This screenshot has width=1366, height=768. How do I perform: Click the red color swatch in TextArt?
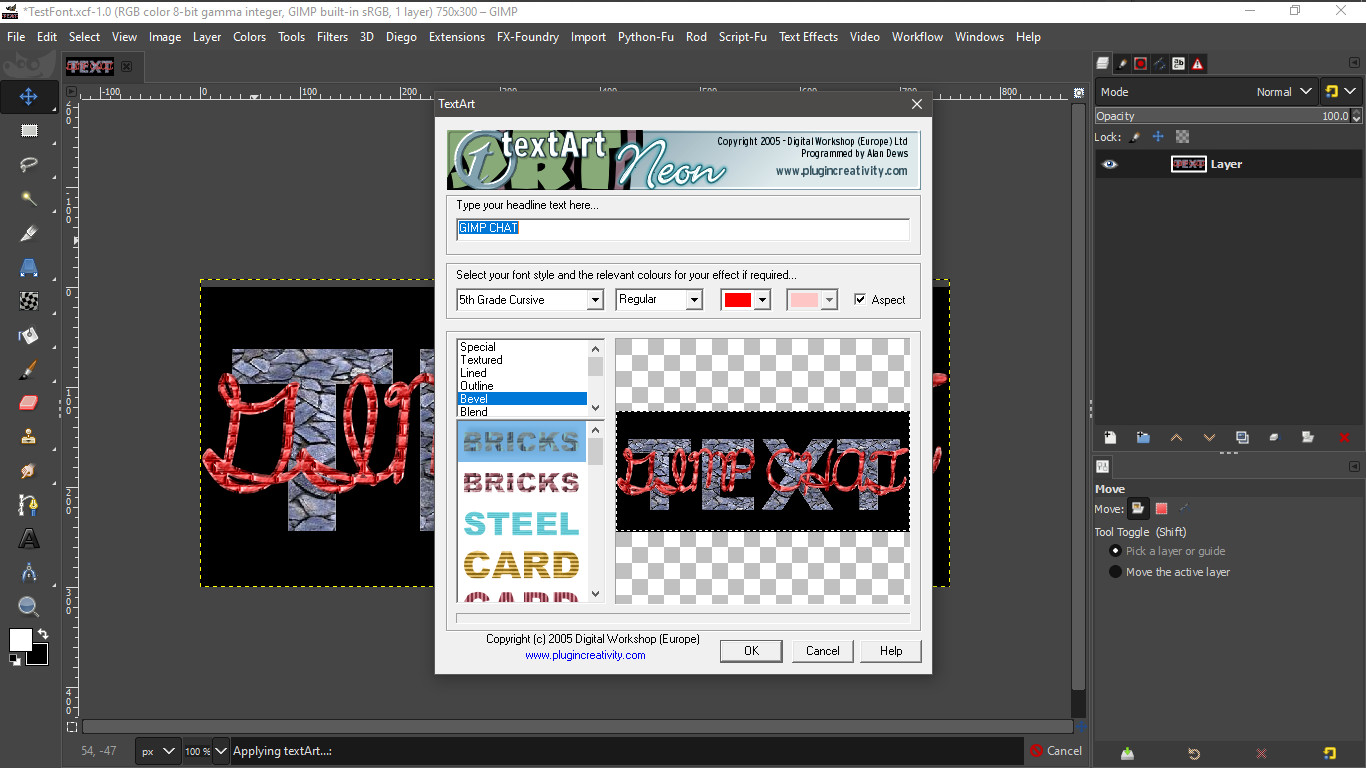click(x=738, y=299)
